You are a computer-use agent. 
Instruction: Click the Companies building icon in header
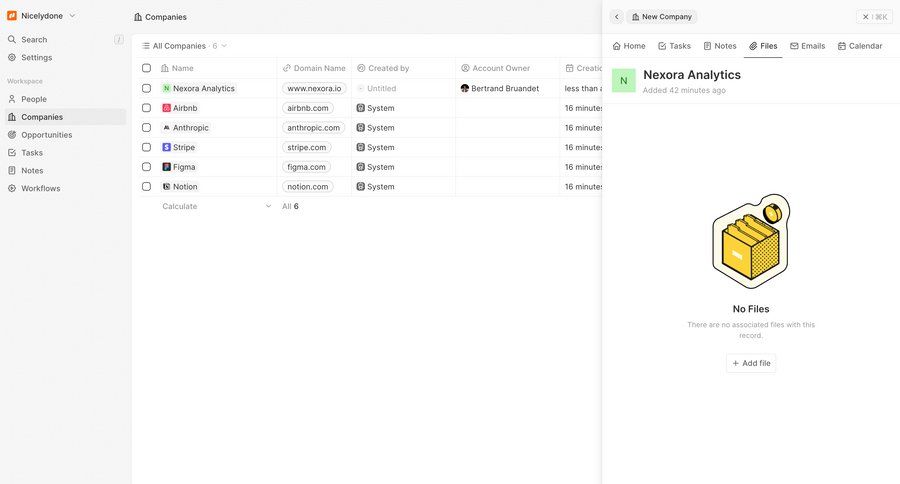click(x=138, y=17)
